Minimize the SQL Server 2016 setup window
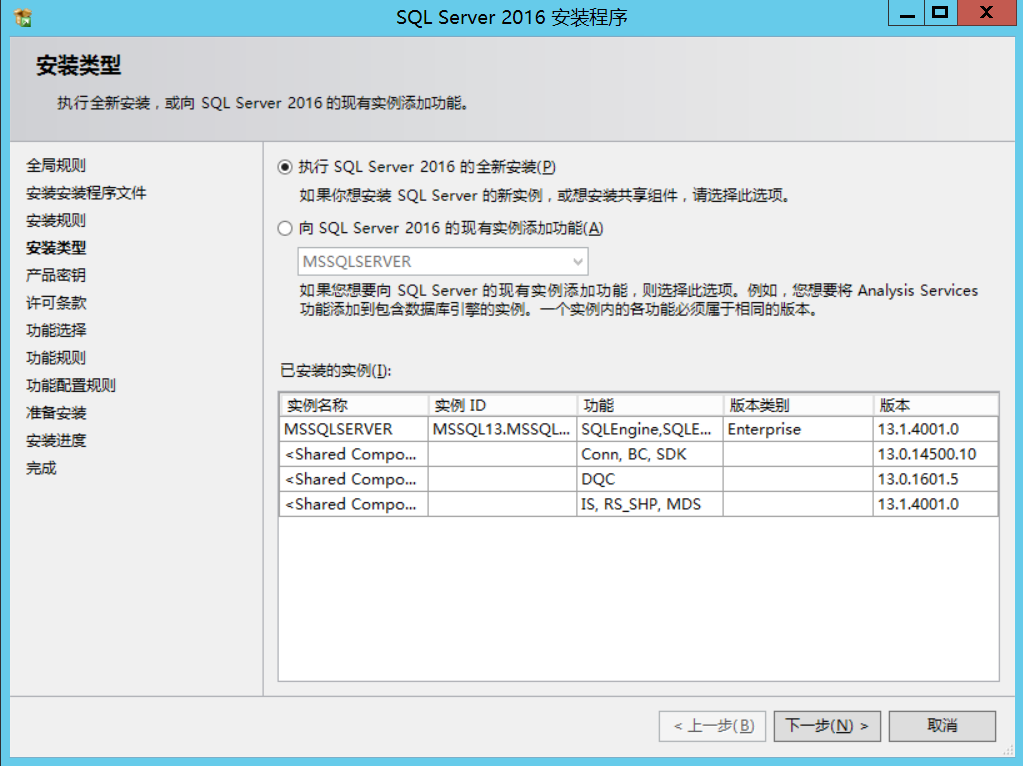1023x766 pixels. tap(906, 13)
